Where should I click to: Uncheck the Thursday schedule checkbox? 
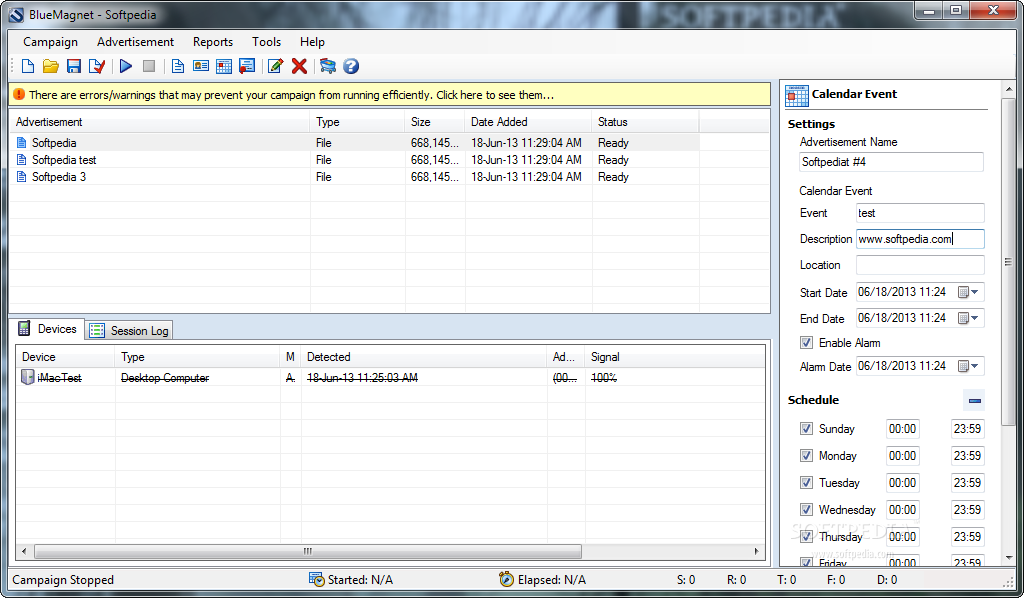(x=806, y=537)
